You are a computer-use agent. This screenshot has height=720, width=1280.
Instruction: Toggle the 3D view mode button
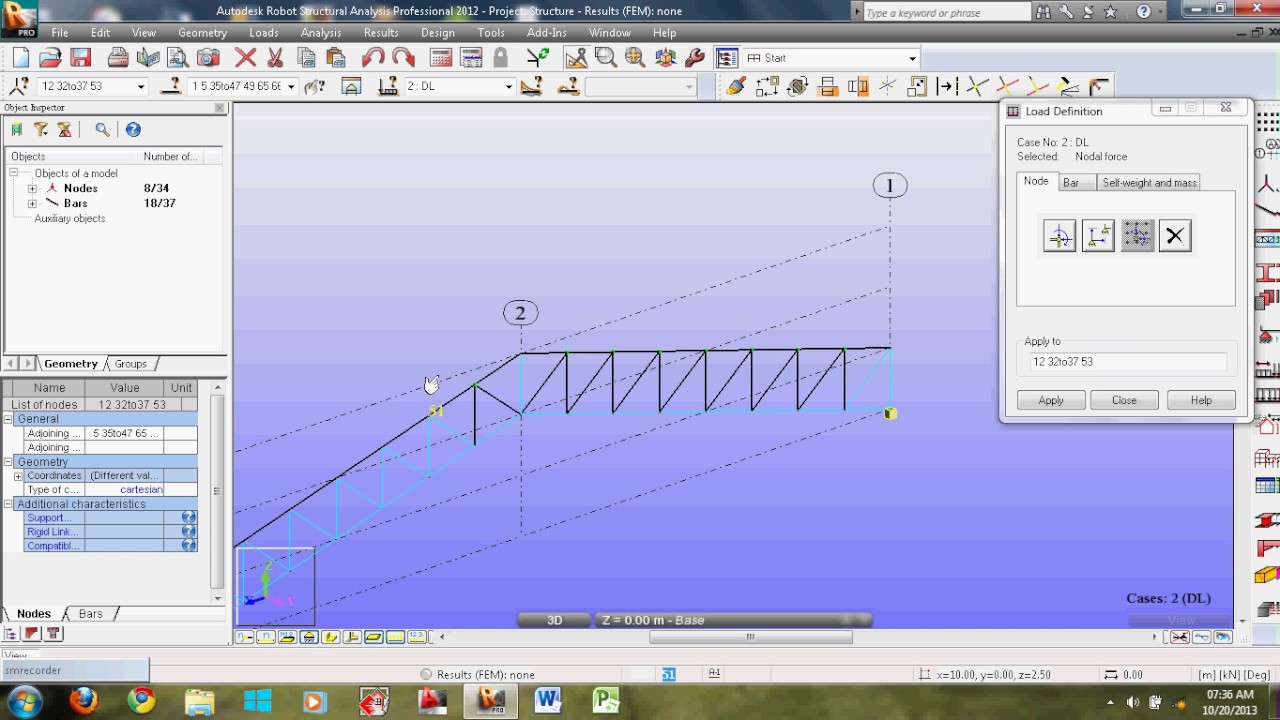554,620
